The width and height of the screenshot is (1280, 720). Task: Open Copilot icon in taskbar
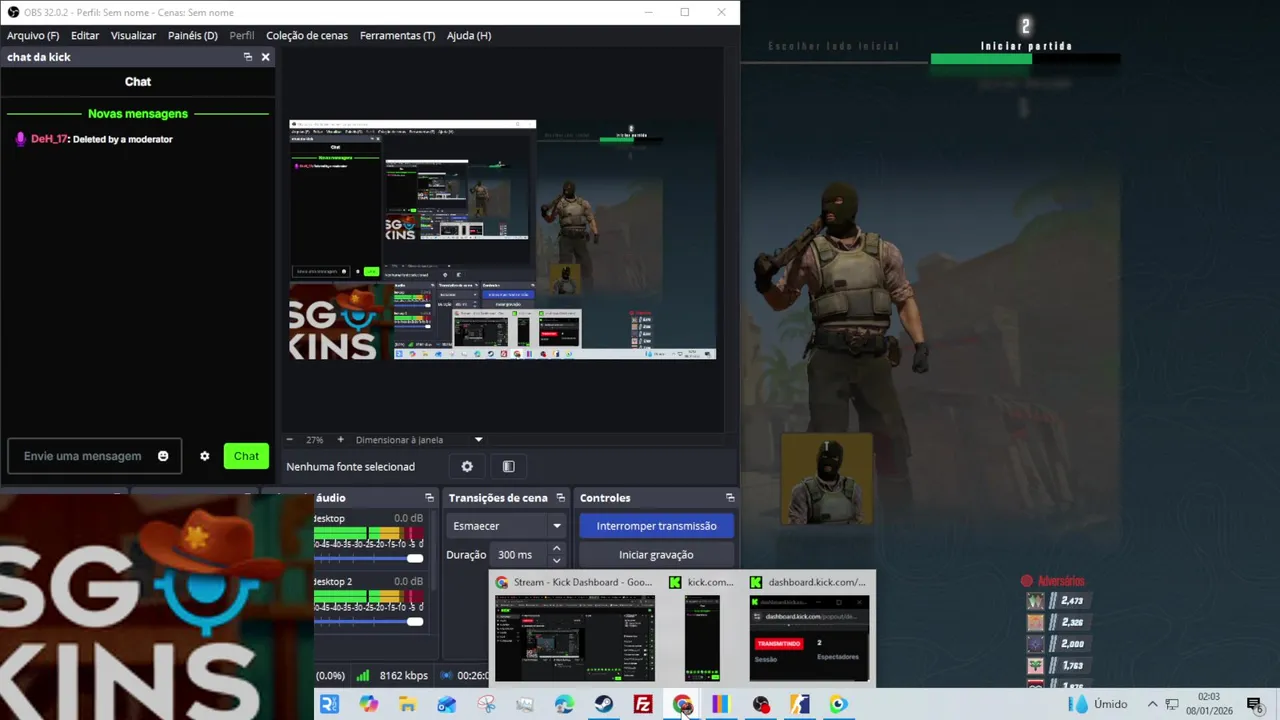click(368, 704)
